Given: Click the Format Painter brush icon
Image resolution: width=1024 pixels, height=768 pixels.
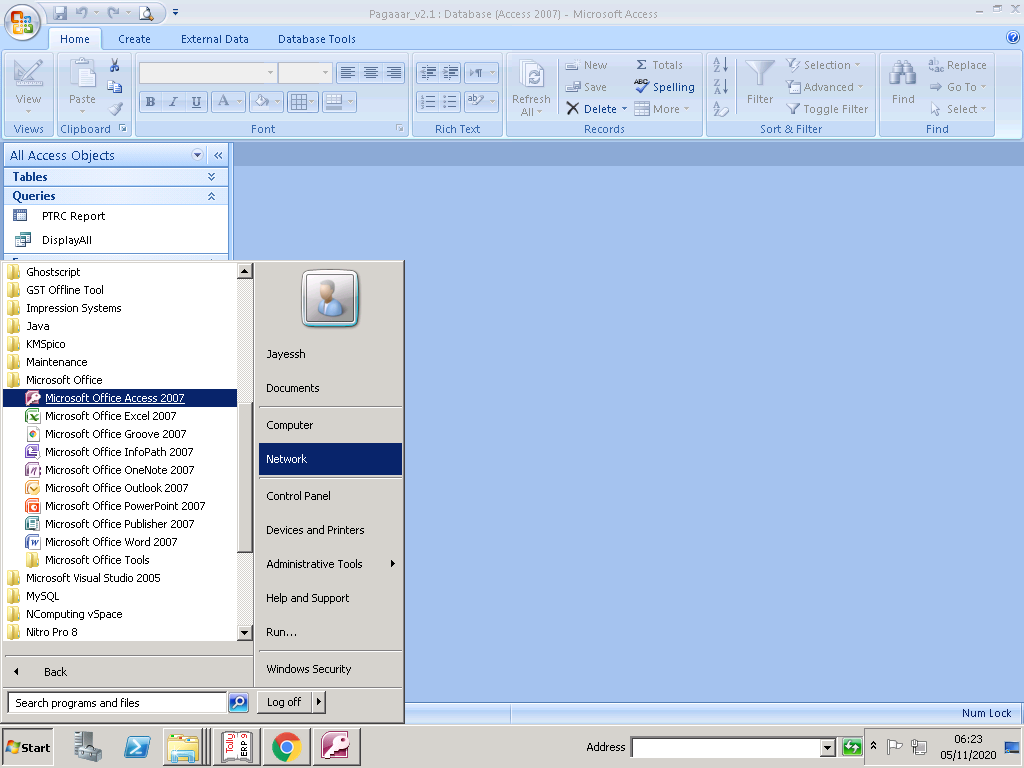Looking at the screenshot, I should click(115, 109).
